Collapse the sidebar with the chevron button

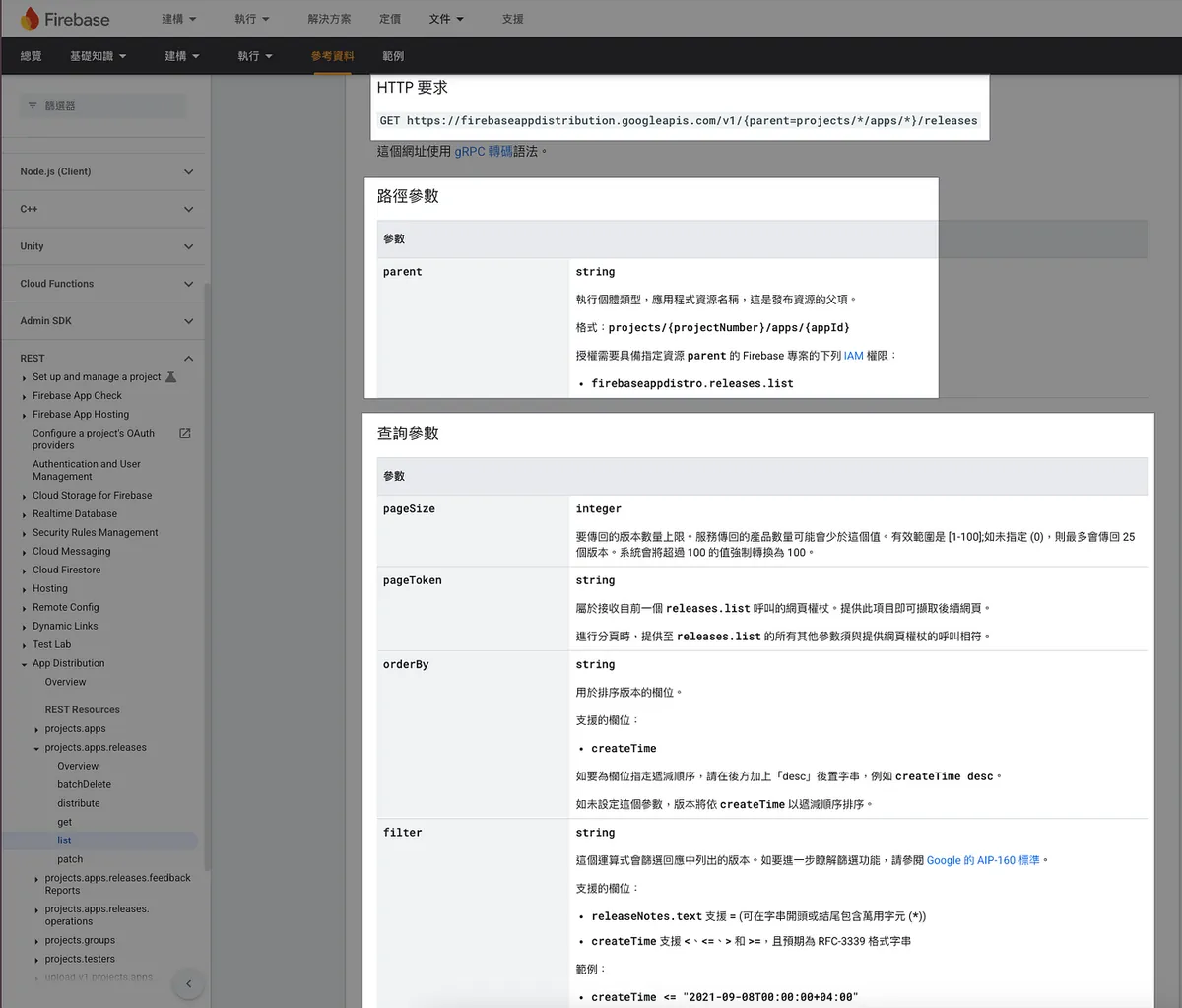[x=188, y=983]
